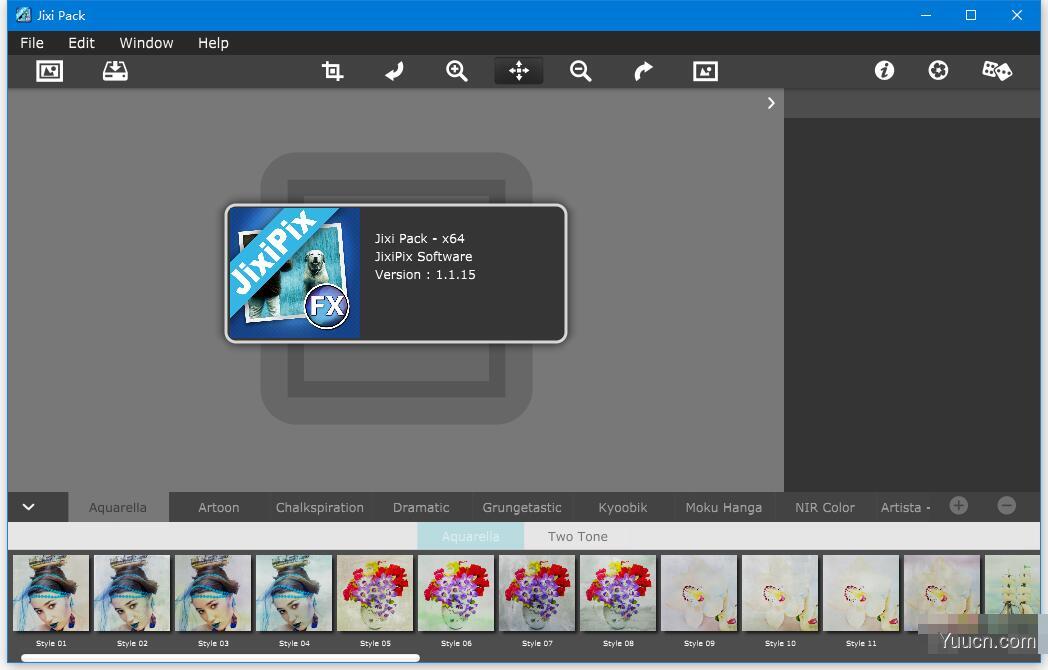Click the minus remove preset icon

1007,506
